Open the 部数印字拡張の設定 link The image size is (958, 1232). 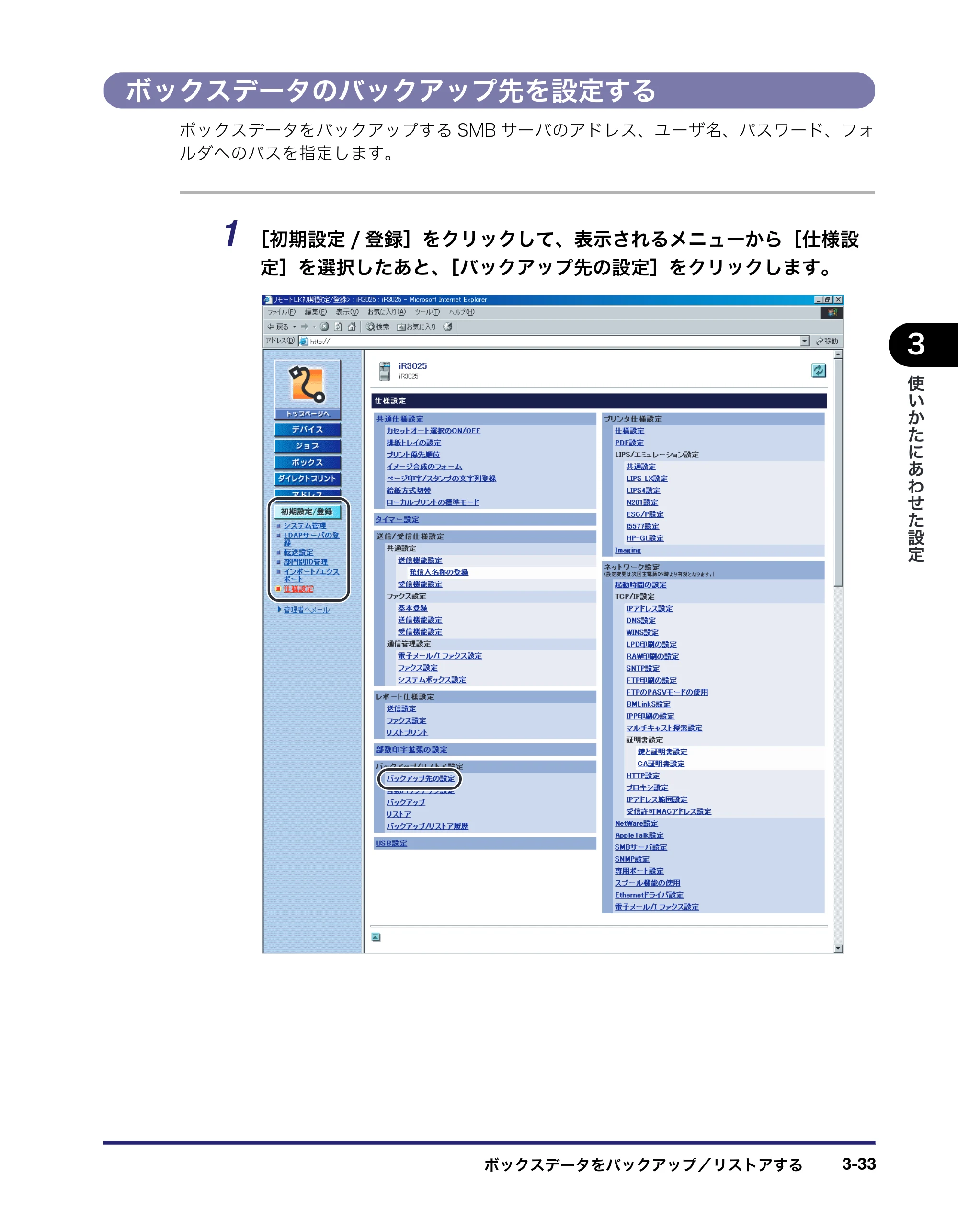point(412,750)
